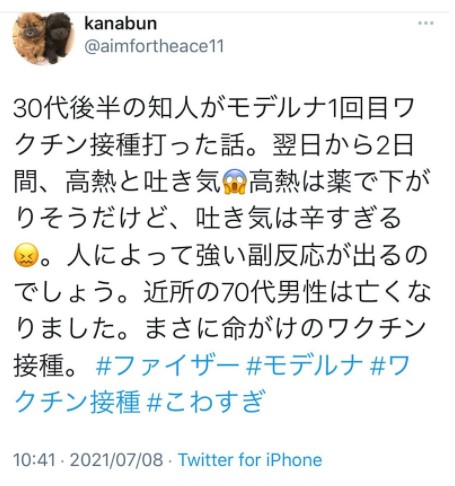
Task: Open the #こわすぎ hashtag
Action: click(x=206, y=401)
